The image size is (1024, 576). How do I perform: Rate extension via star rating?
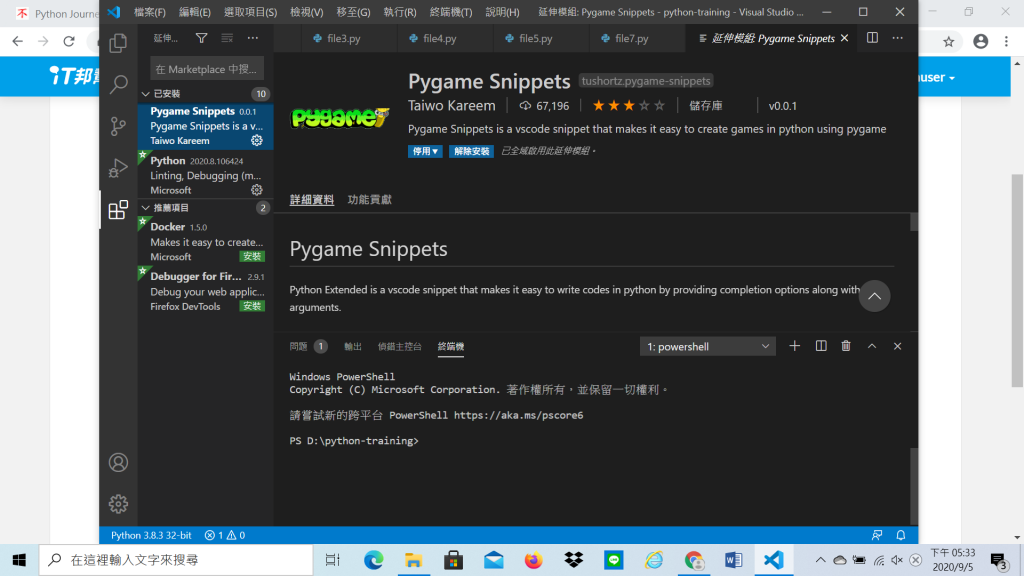click(x=628, y=105)
